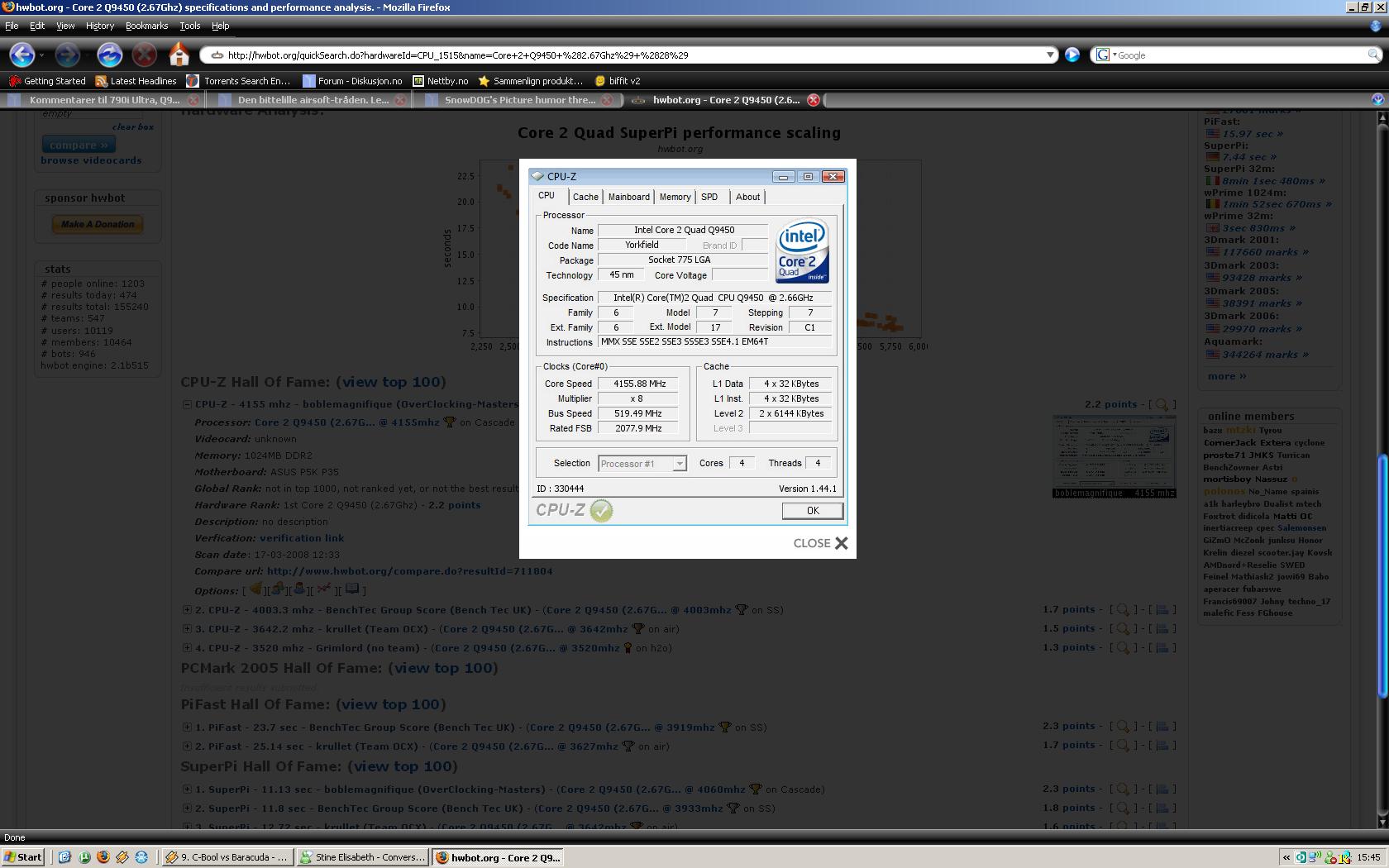Open Latest Headlines feed bookmark
This screenshot has height=868, width=1389.
point(136,81)
